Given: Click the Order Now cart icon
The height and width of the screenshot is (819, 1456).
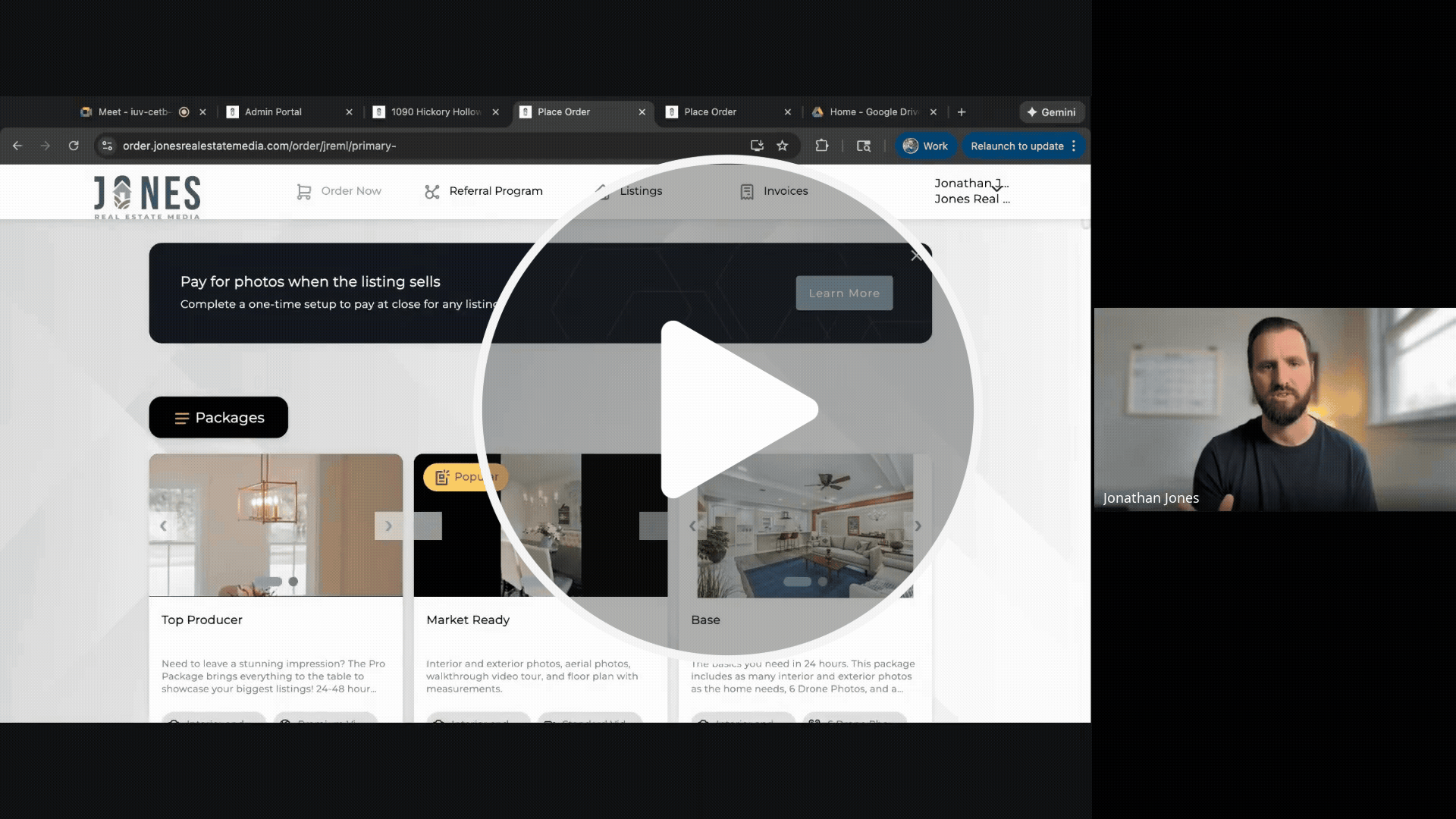Looking at the screenshot, I should point(303,192).
